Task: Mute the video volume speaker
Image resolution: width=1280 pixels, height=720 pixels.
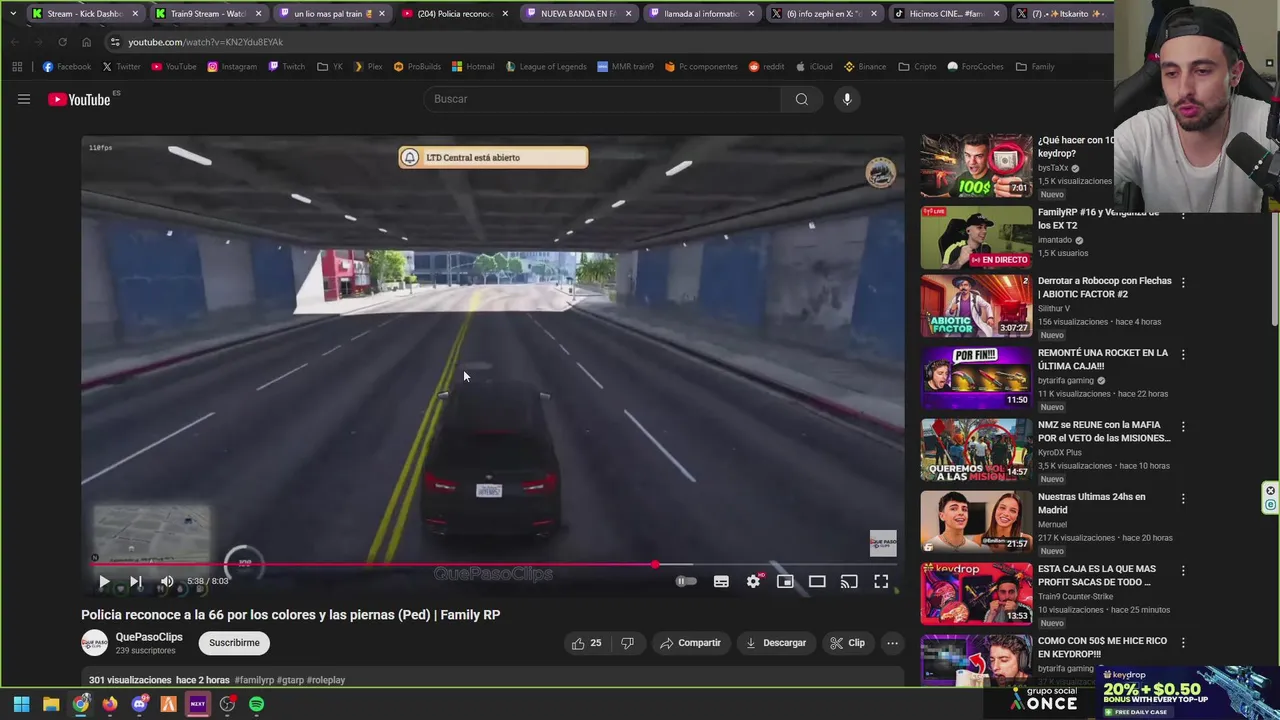Action: 167,581
